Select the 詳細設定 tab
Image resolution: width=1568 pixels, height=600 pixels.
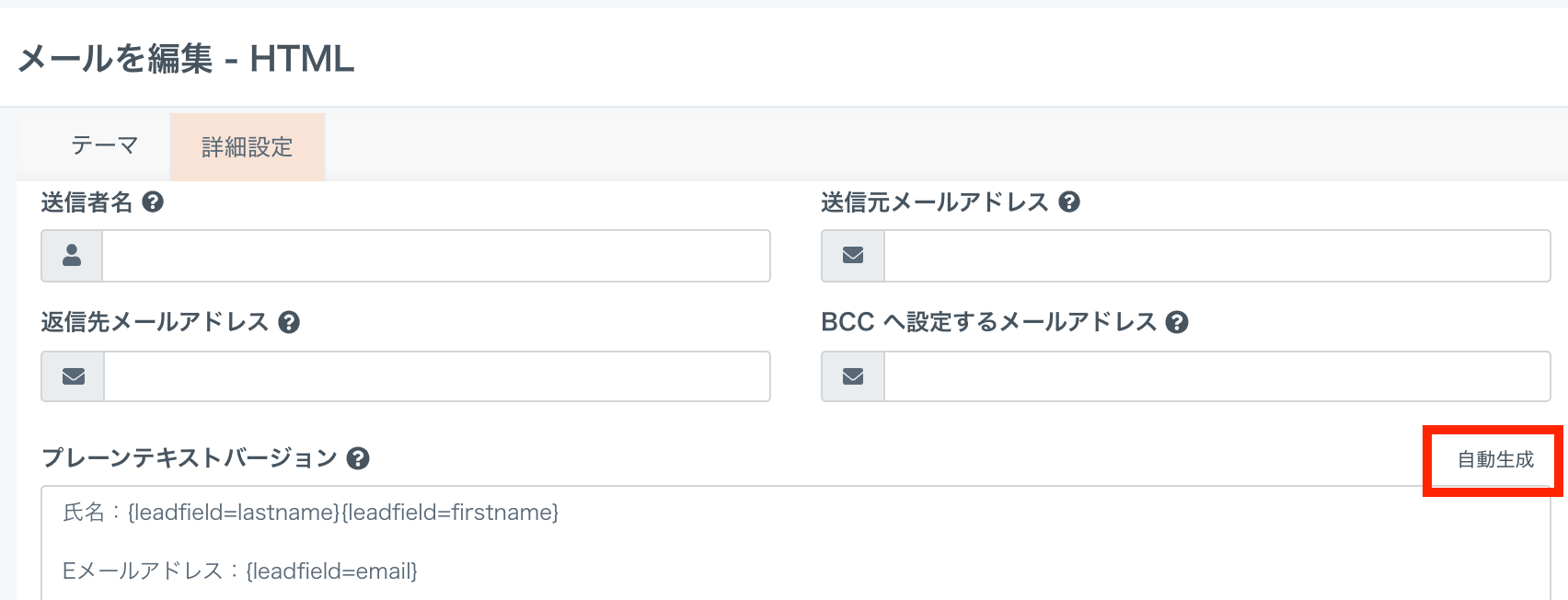[x=247, y=147]
